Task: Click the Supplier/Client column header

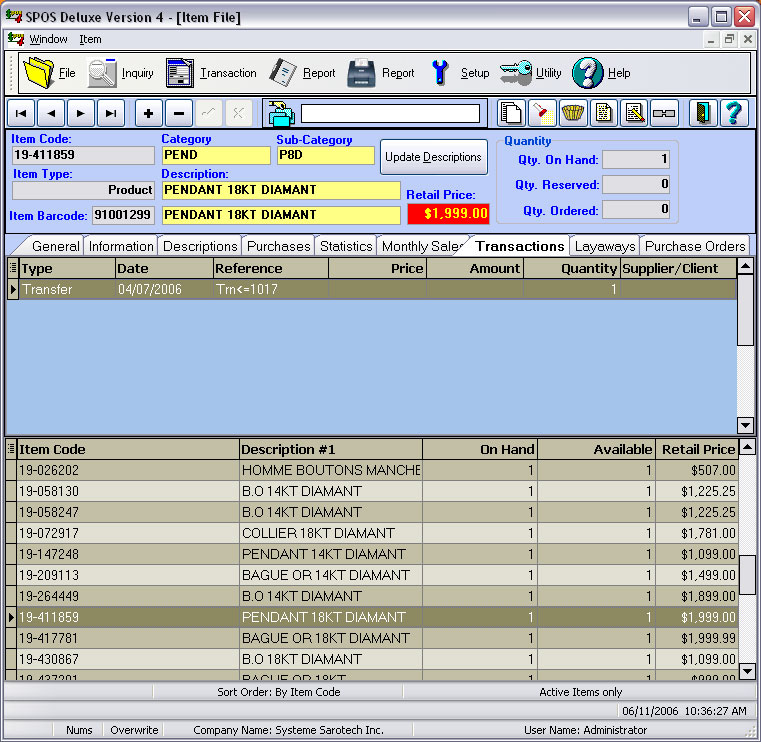Action: tap(678, 268)
